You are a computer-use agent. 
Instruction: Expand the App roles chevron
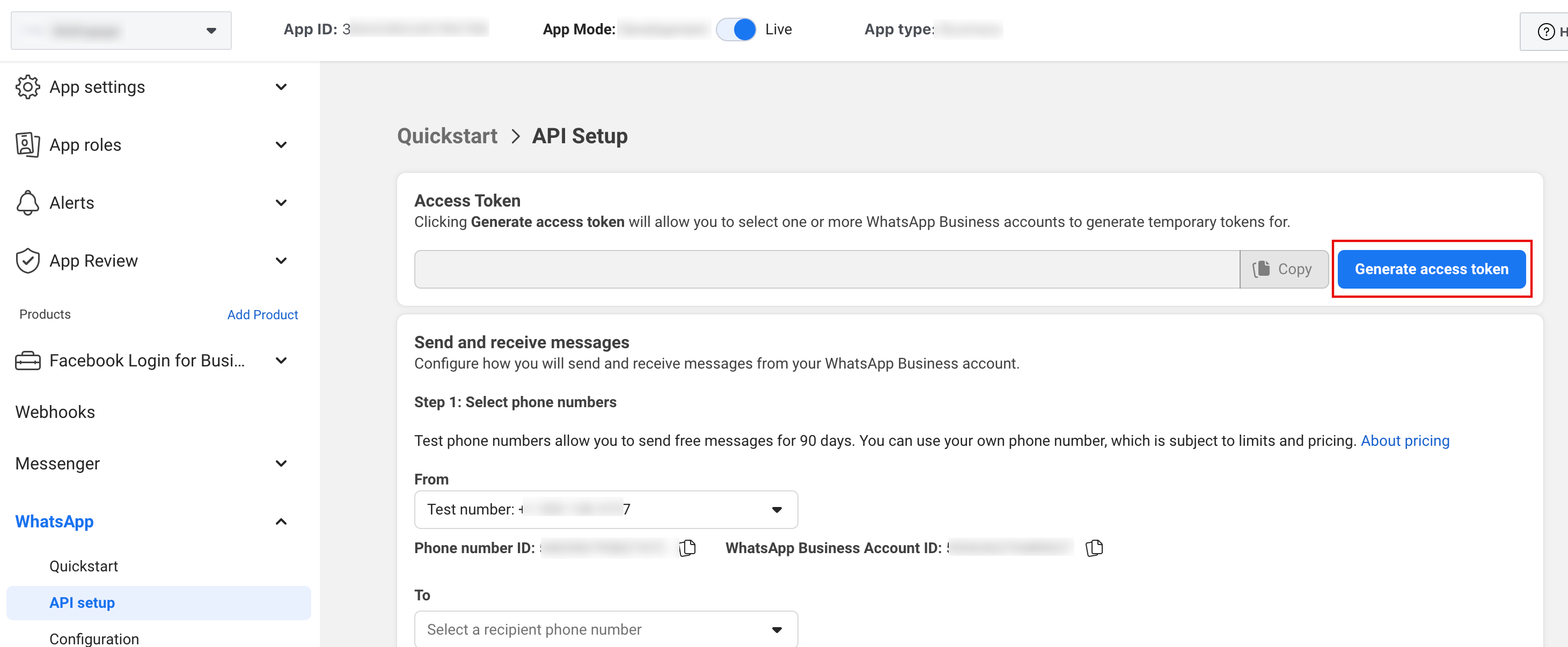tap(281, 145)
